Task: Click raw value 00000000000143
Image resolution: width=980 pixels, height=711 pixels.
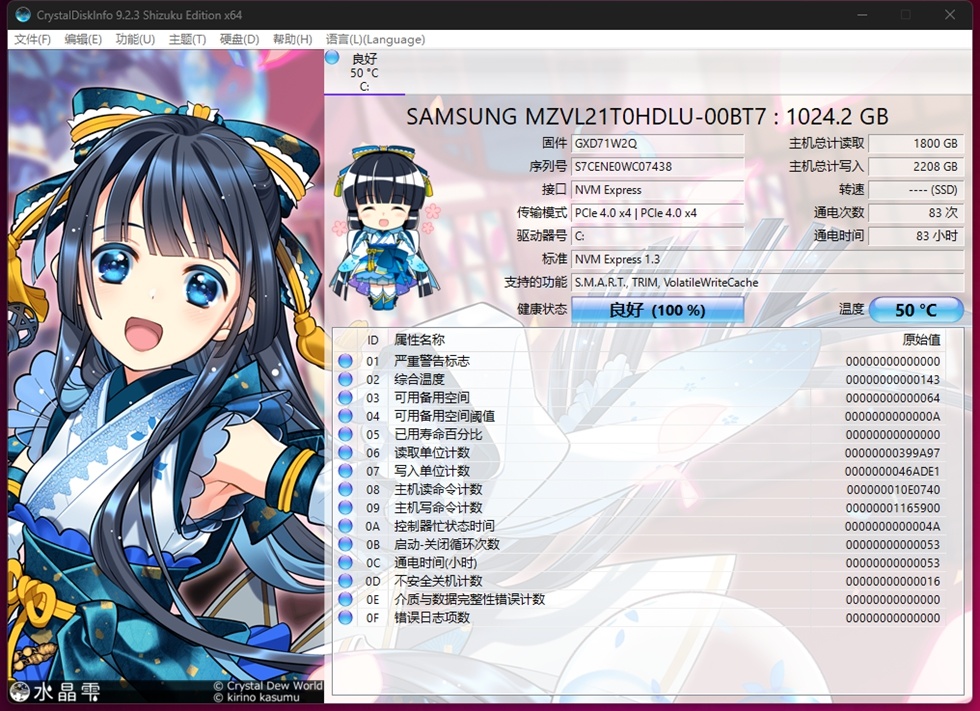Action: coord(892,380)
